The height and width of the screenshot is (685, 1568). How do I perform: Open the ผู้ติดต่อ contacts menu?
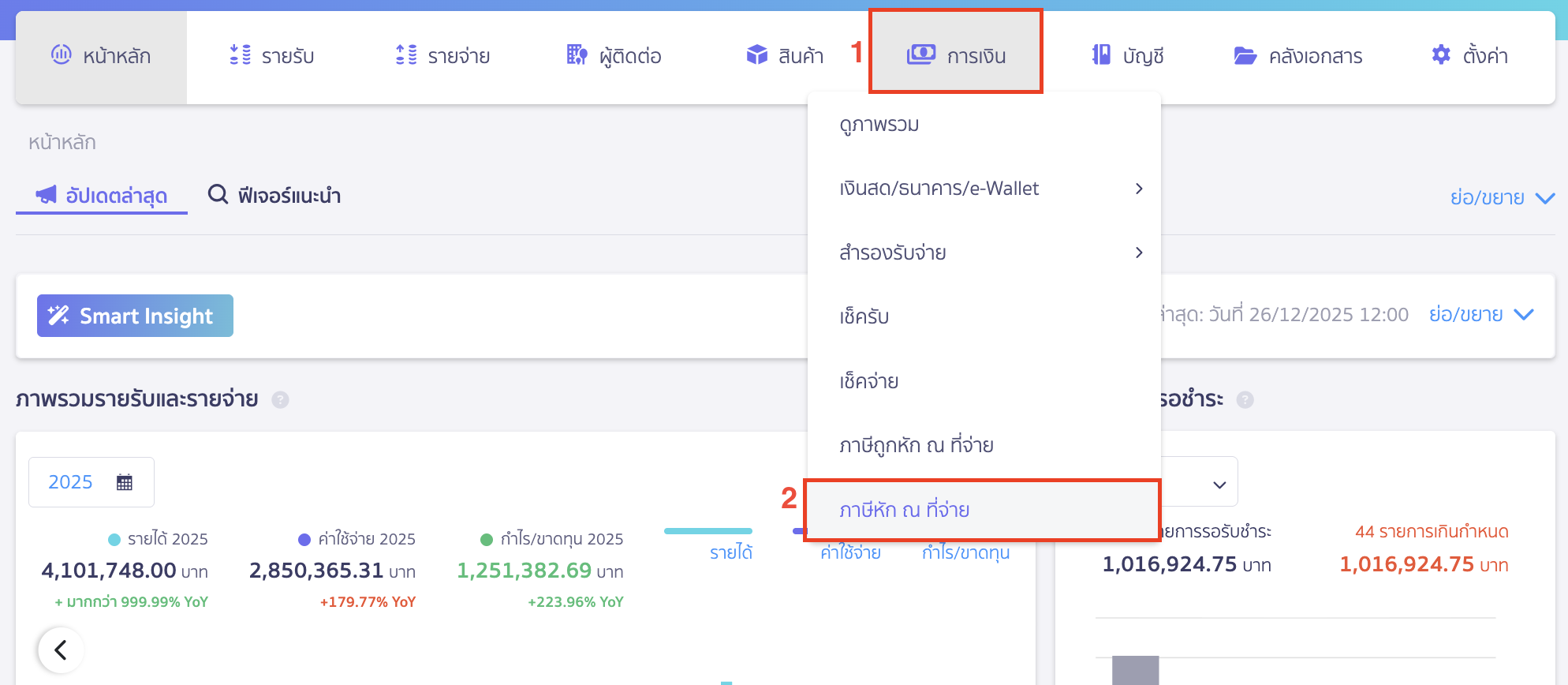click(x=614, y=56)
